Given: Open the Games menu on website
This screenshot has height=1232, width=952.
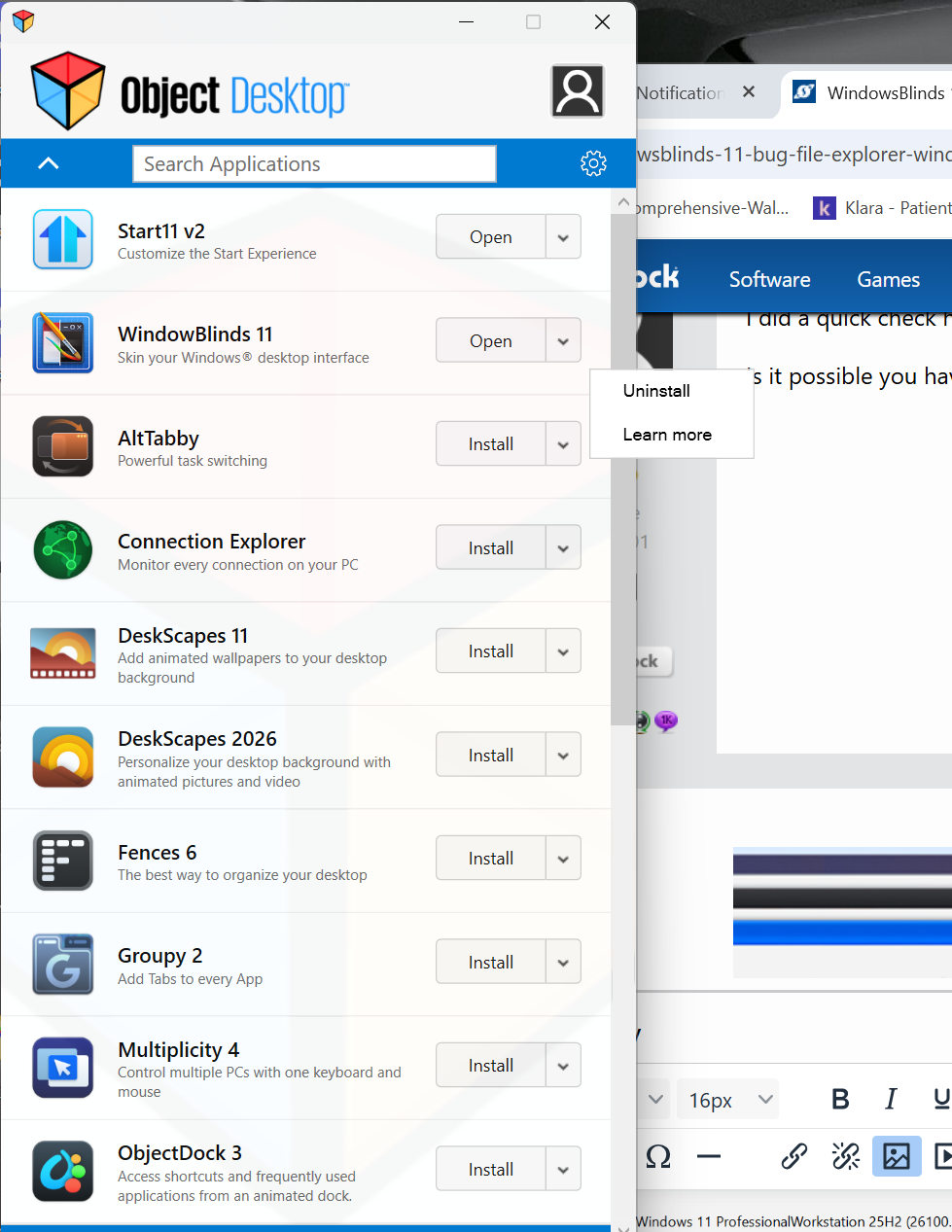Looking at the screenshot, I should [x=889, y=280].
